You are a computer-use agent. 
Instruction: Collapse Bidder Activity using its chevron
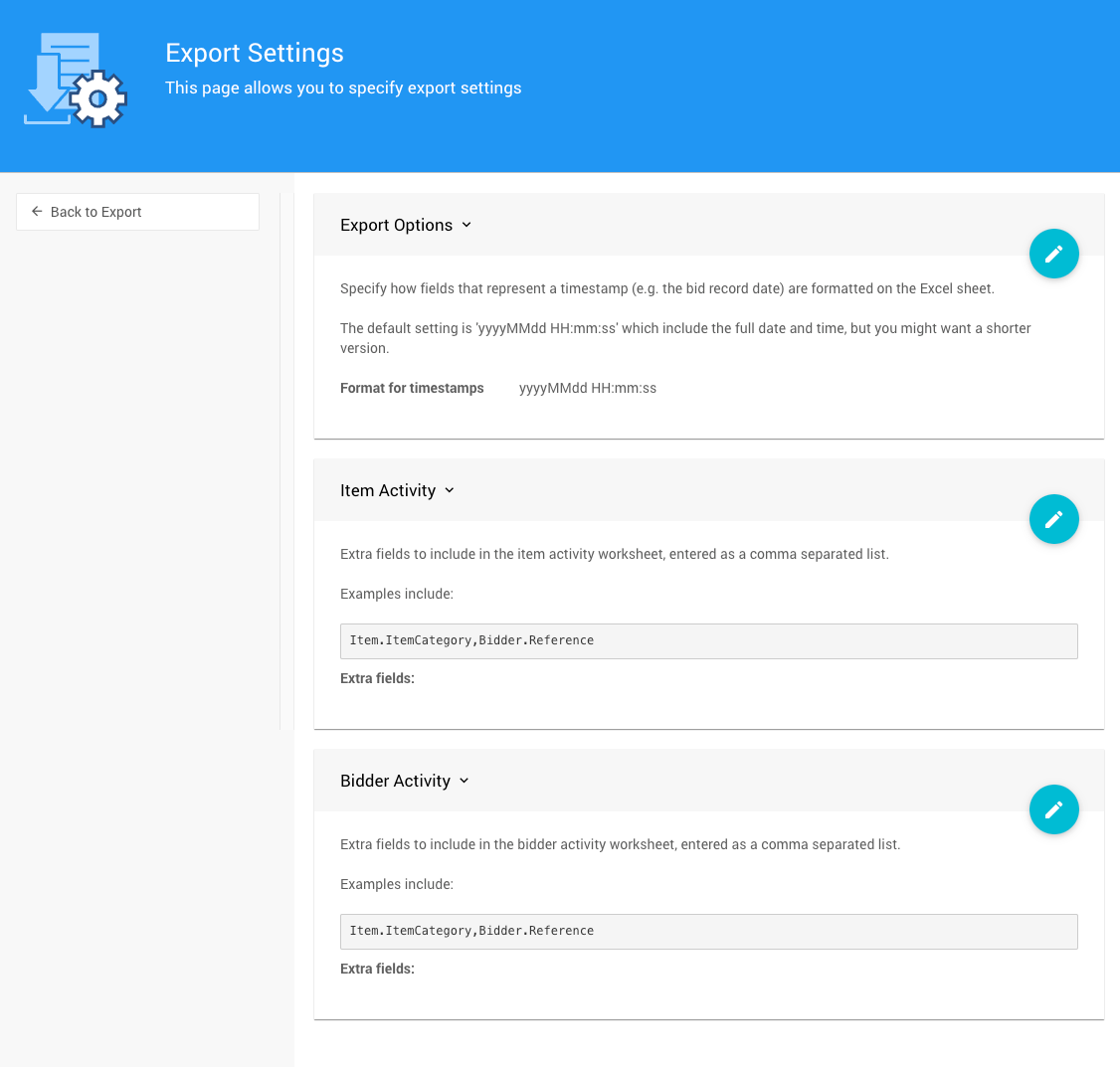tap(464, 781)
